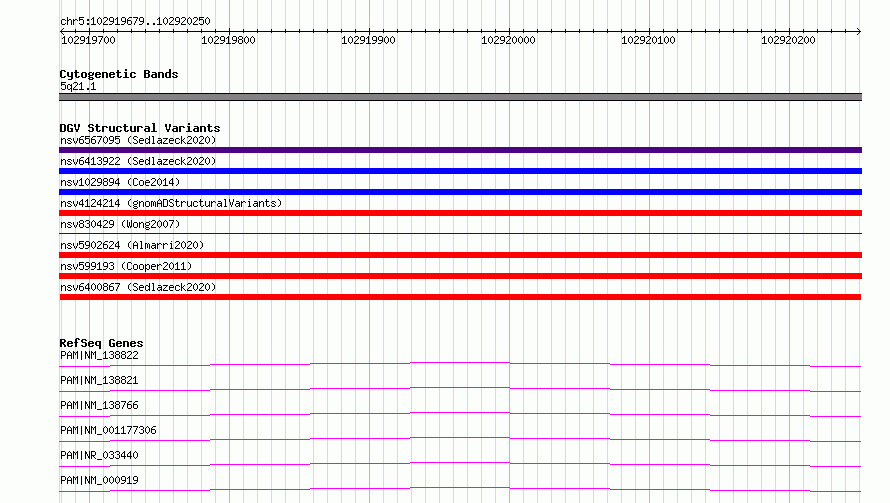
Task: Open the RefSeq Genes track heading
Action: coord(101,343)
